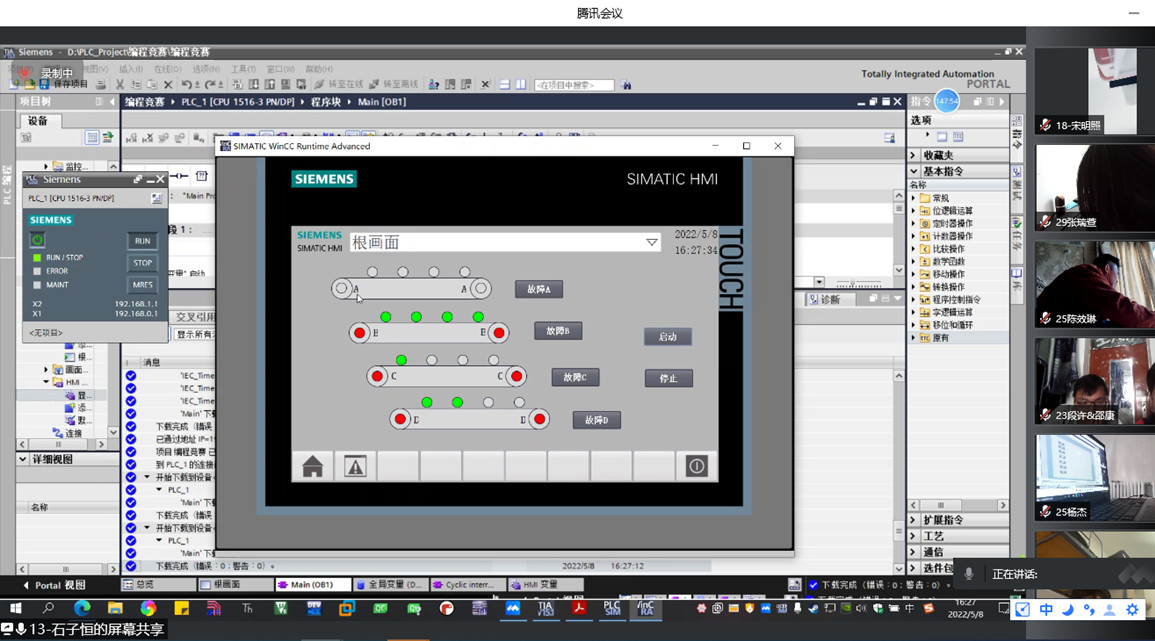Expand the 扩展指令 instruction section
This screenshot has height=641, width=1155.
[913, 520]
